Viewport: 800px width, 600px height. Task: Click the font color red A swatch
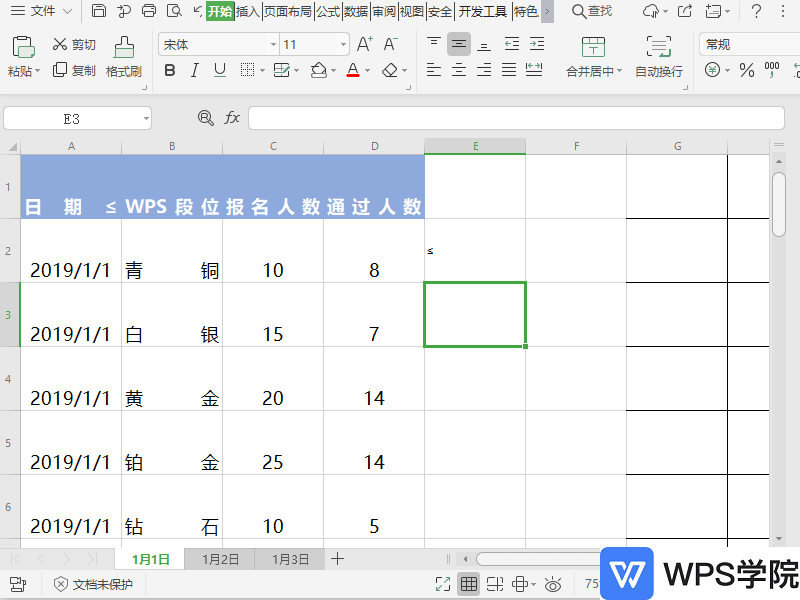(352, 70)
